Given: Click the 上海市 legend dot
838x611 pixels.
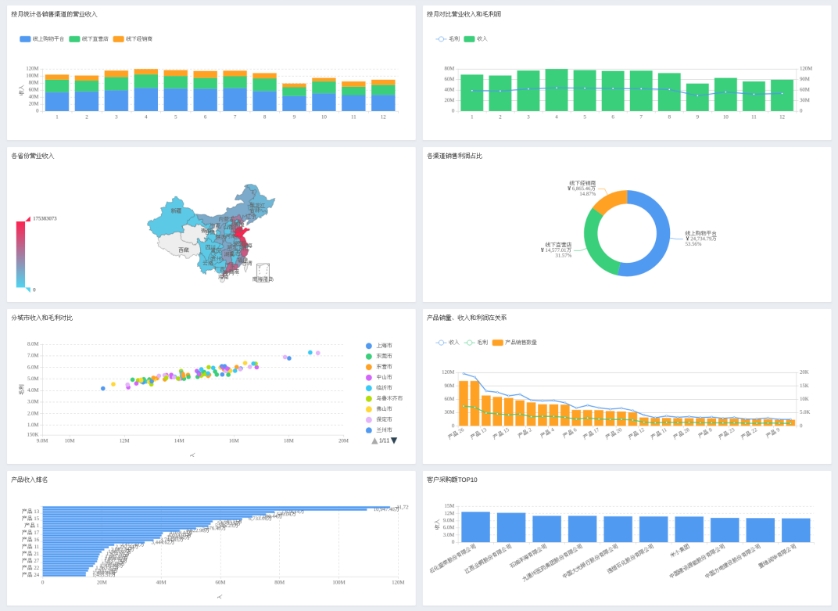Looking at the screenshot, I should (x=369, y=345).
